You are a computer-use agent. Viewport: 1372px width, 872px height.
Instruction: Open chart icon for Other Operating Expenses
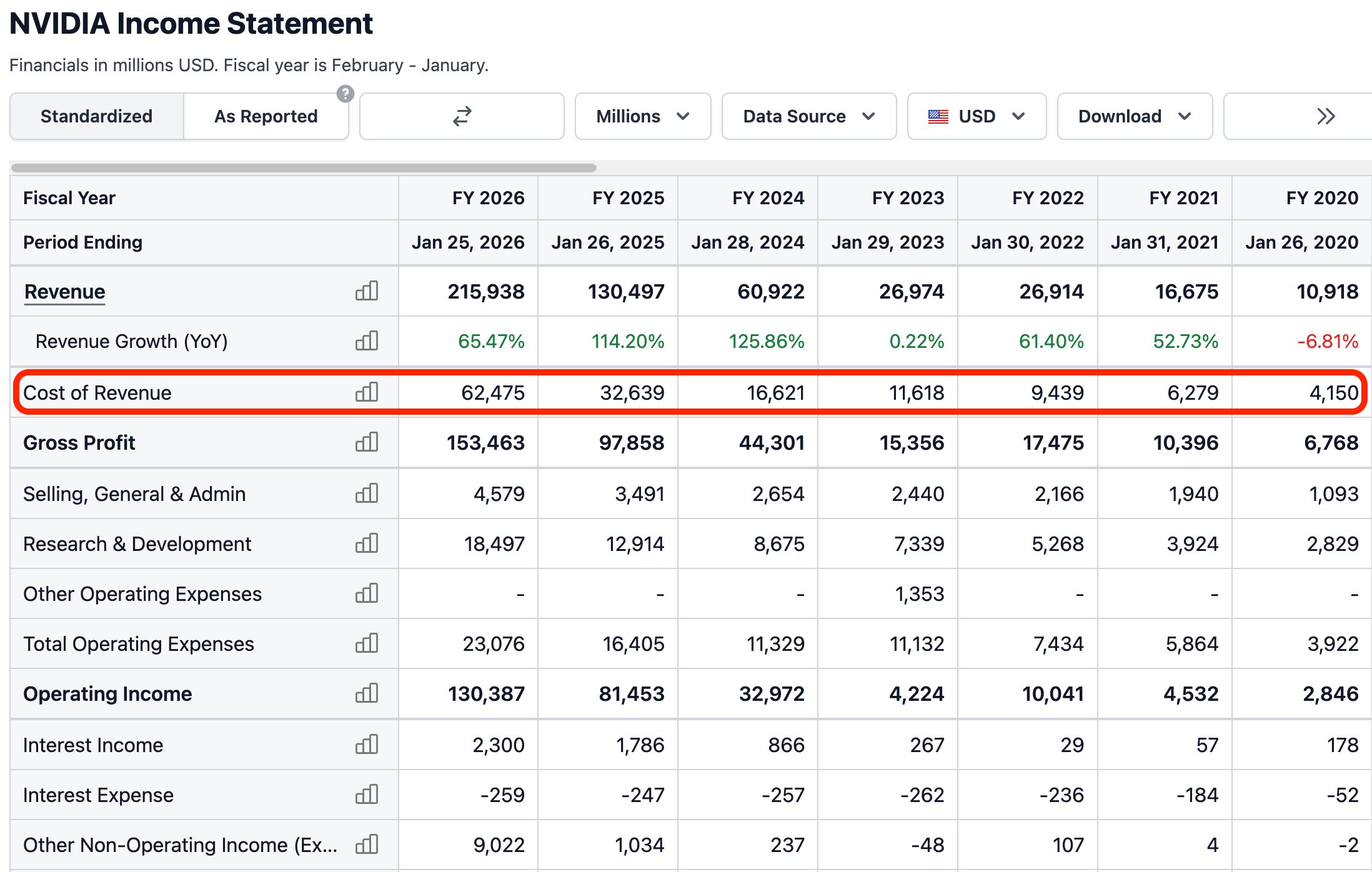tap(367, 593)
